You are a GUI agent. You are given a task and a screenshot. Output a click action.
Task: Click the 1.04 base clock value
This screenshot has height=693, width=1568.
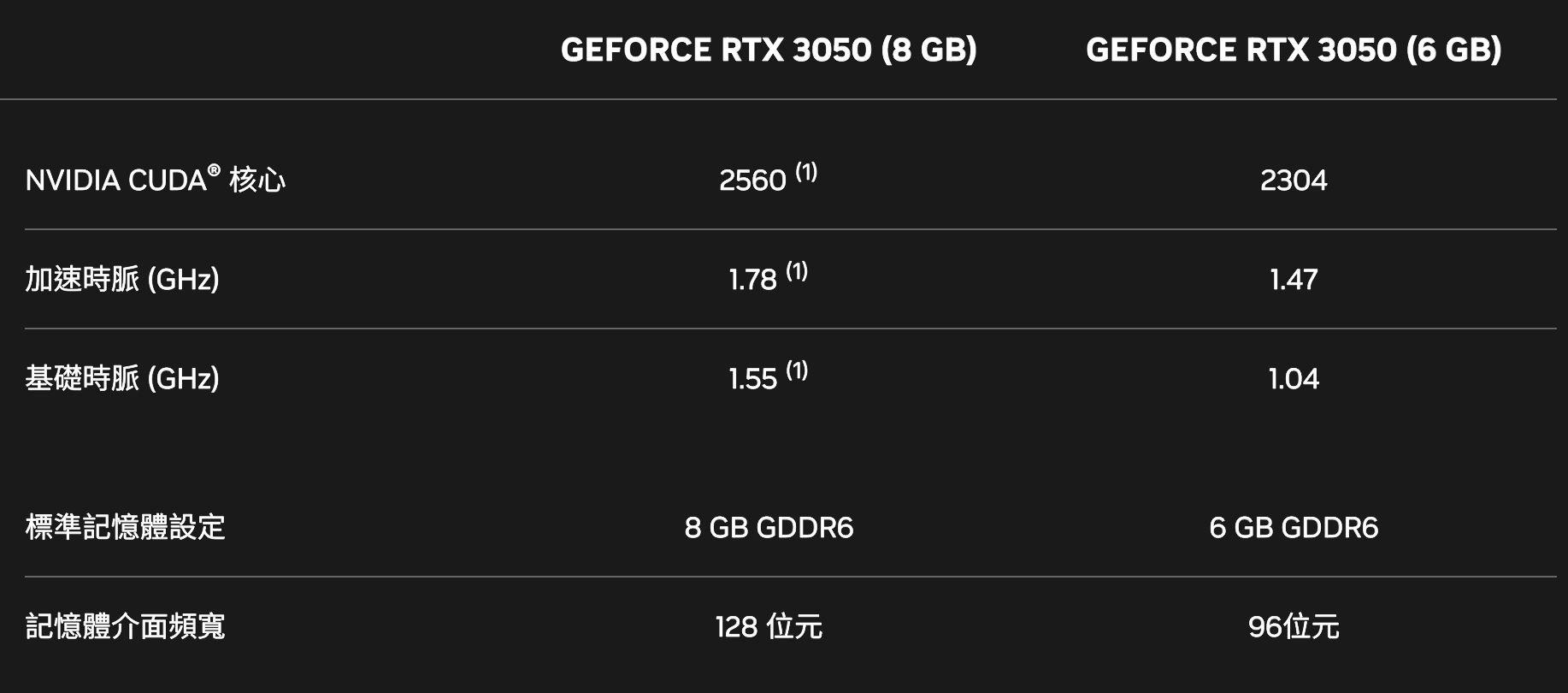1294,379
